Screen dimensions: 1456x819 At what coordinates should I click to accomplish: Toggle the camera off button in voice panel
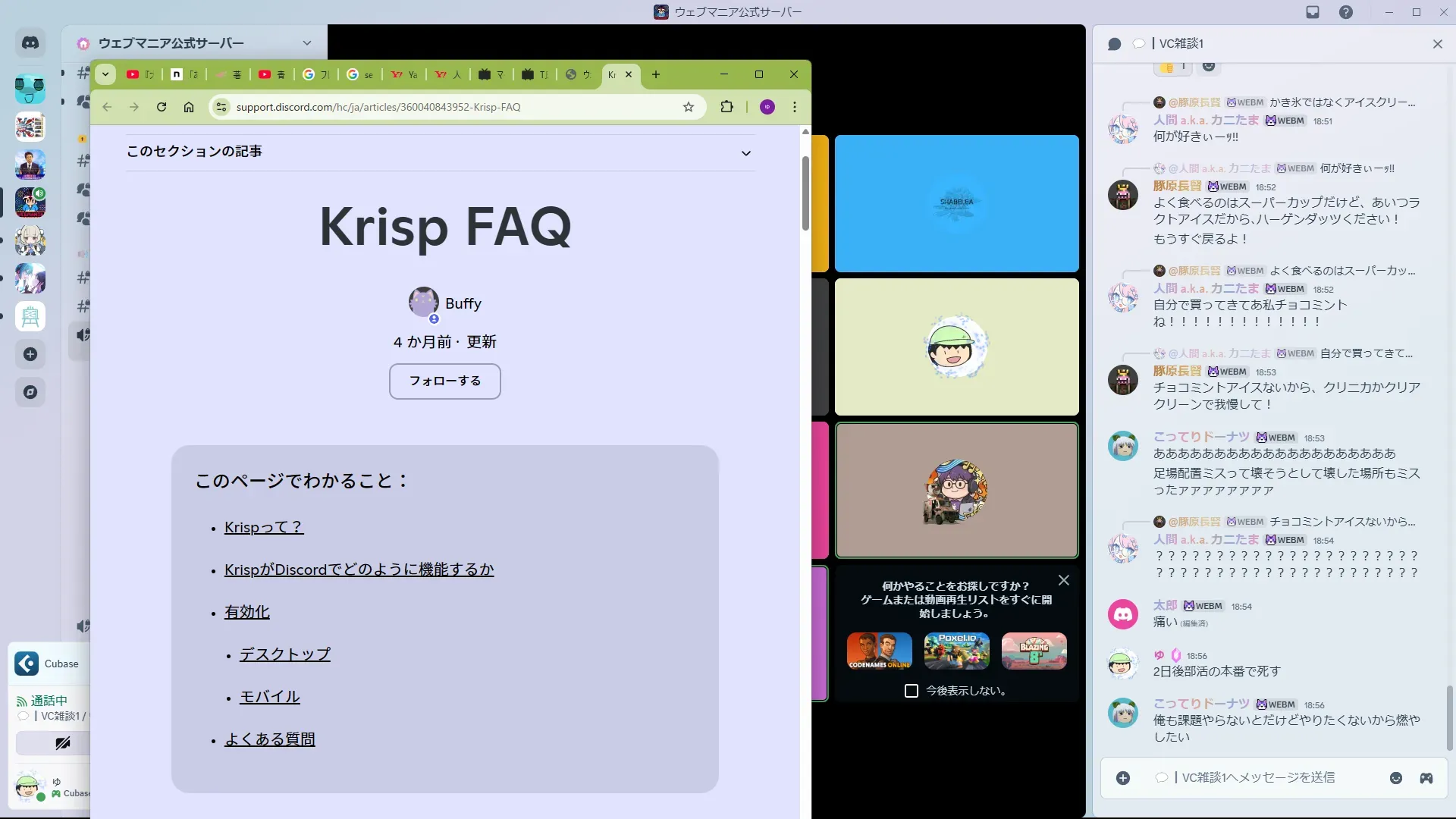pyautogui.click(x=62, y=743)
